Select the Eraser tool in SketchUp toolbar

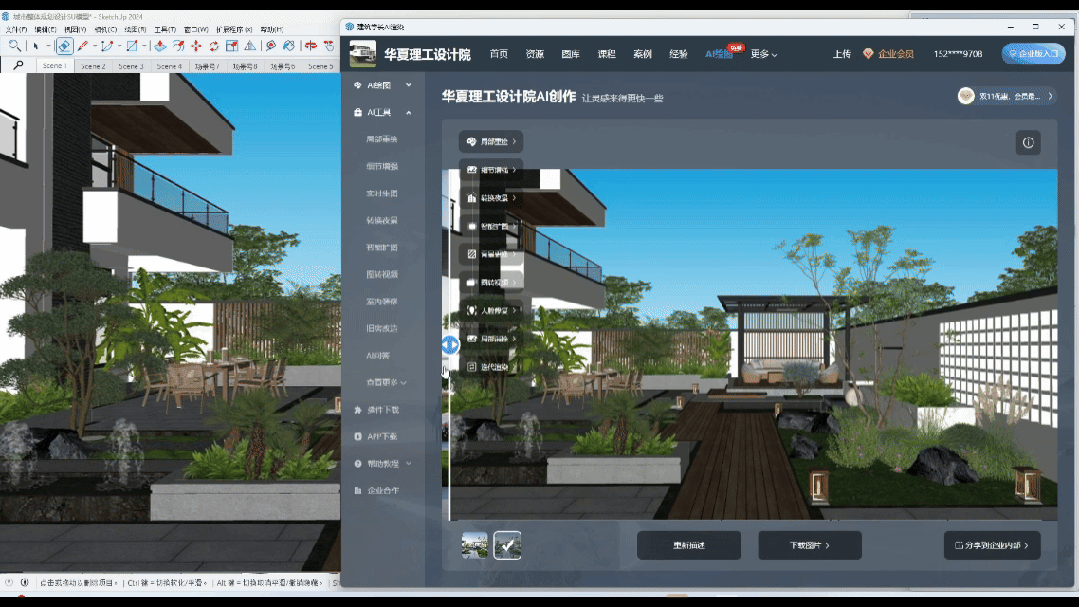[x=64, y=46]
